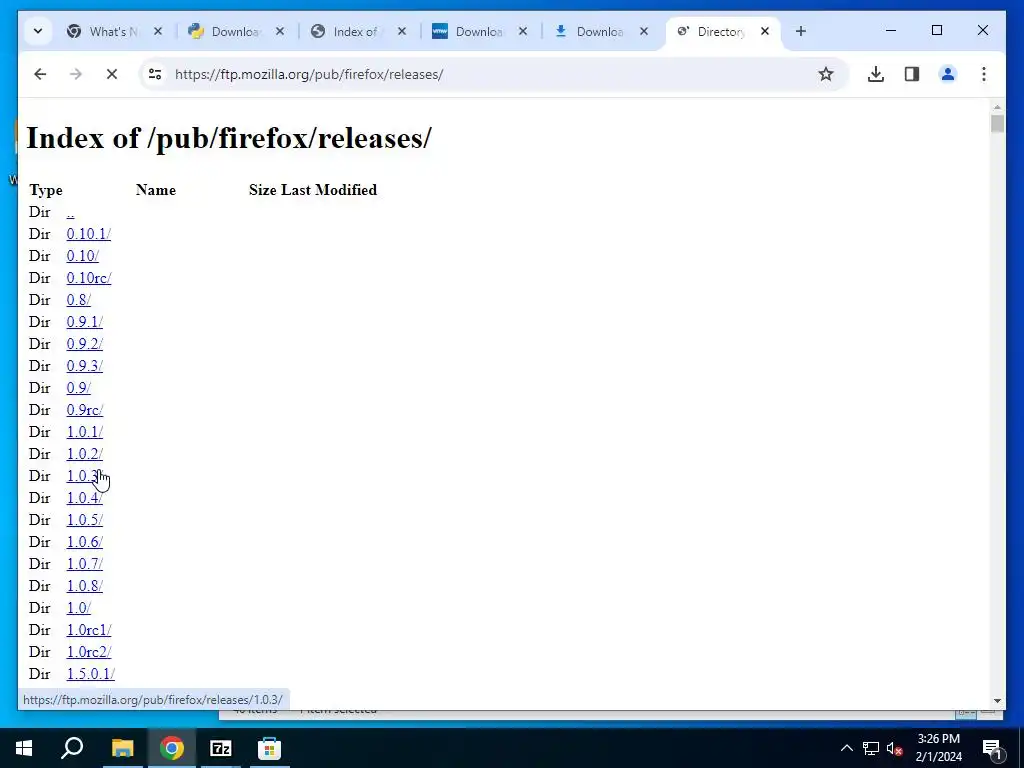Close the Index of tab
The image size is (1024, 768).
(x=402, y=31)
